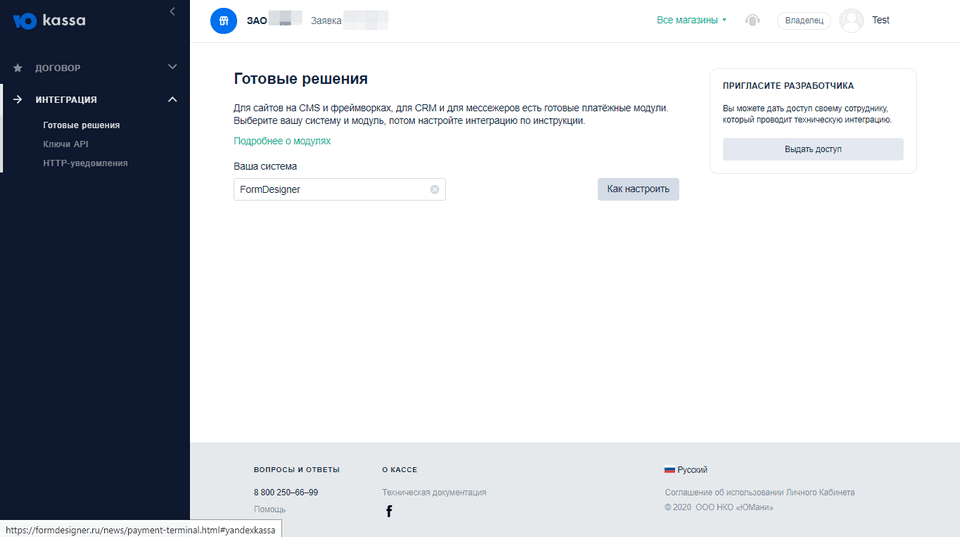Viewport: 960px width, 537px height.
Task: Collapse the Интеграция menu section
Action: 172,99
